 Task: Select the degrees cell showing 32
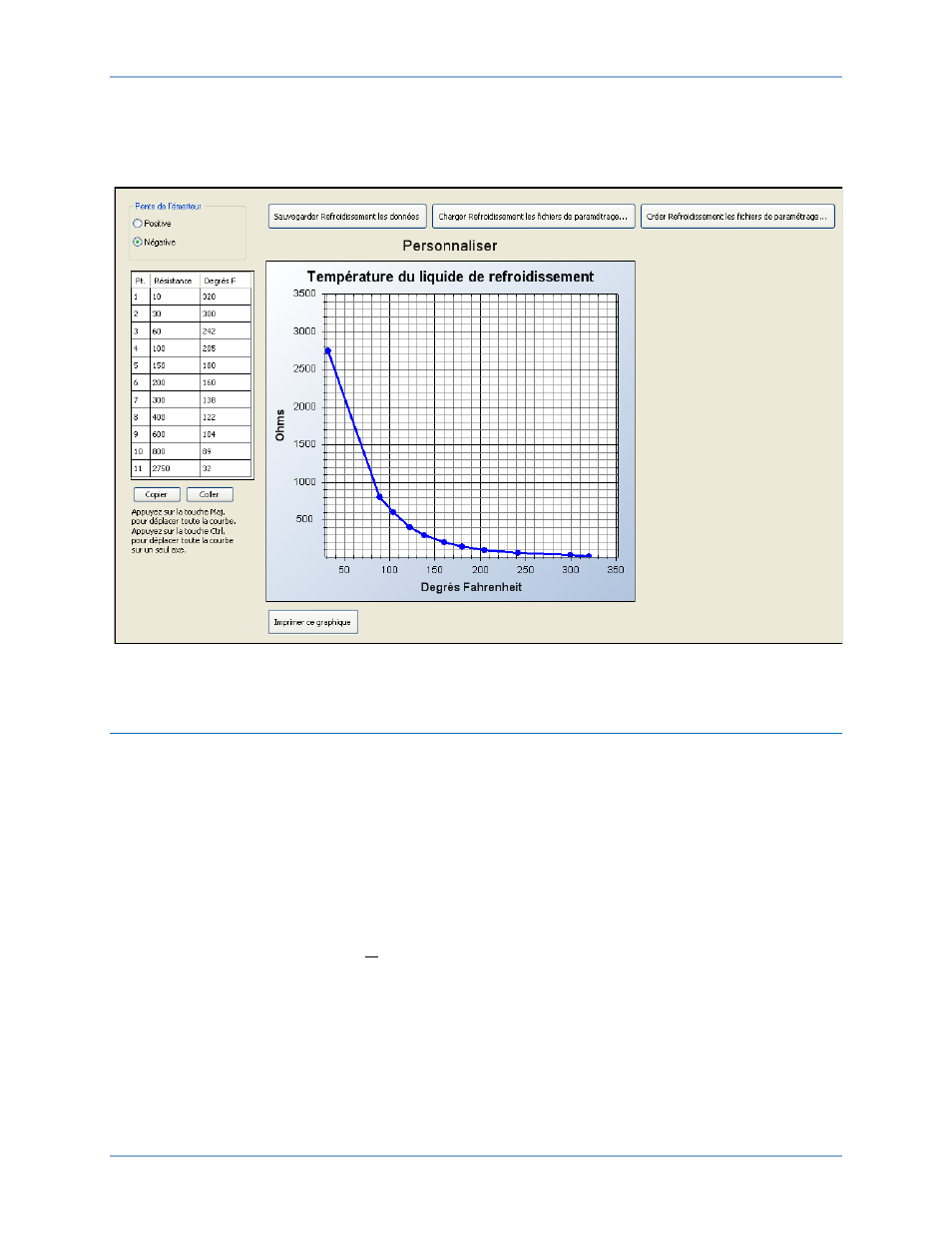[226, 468]
